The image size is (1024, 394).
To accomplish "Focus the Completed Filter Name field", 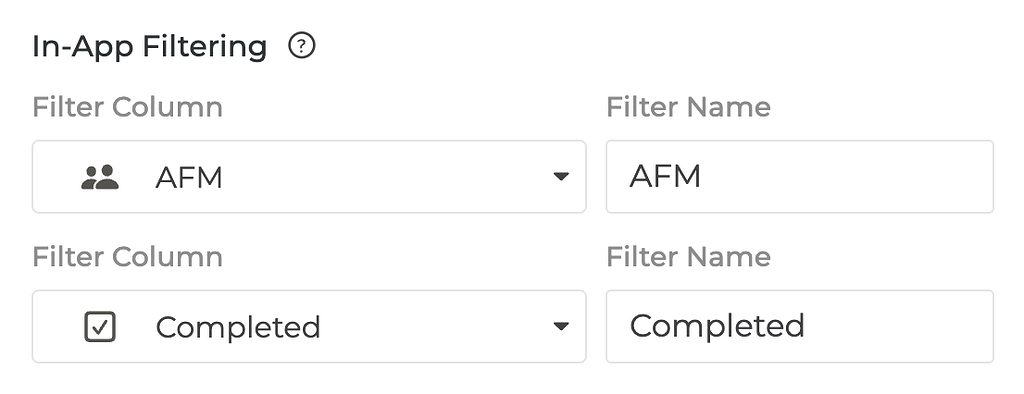I will [x=800, y=326].
